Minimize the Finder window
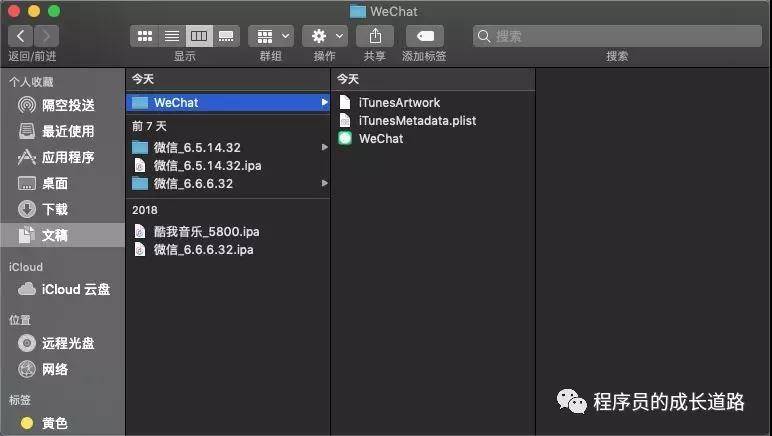This screenshot has height=436, width=772. pyautogui.click(x=34, y=11)
